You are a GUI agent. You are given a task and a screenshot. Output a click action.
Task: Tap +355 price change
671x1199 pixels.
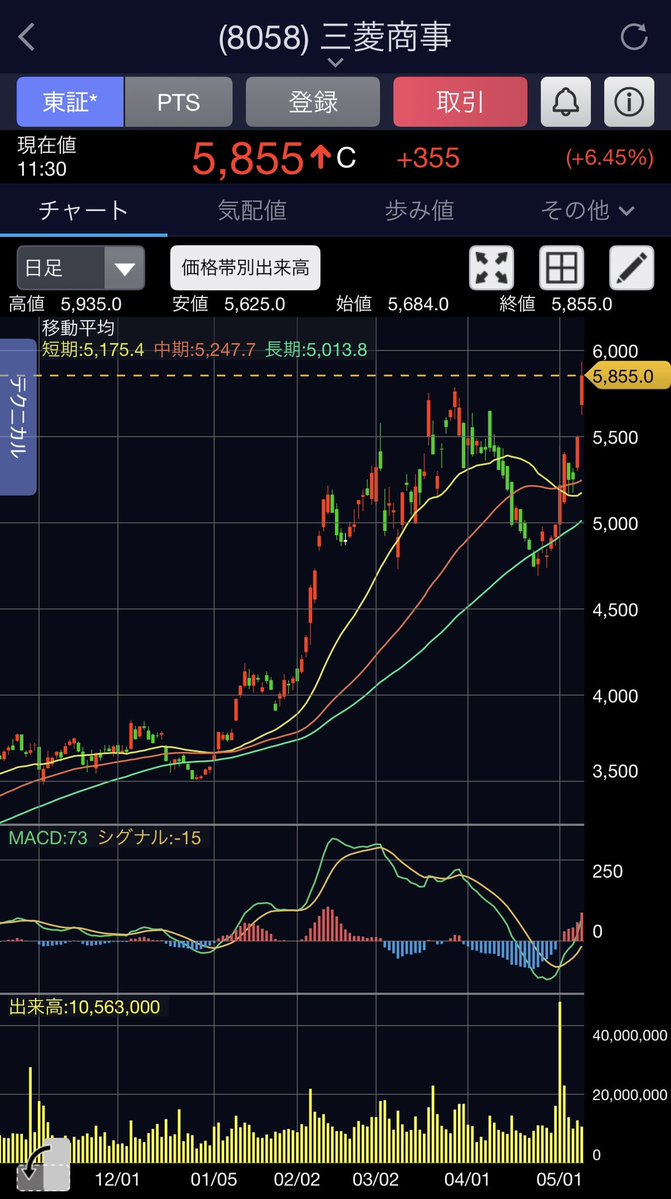pos(428,158)
